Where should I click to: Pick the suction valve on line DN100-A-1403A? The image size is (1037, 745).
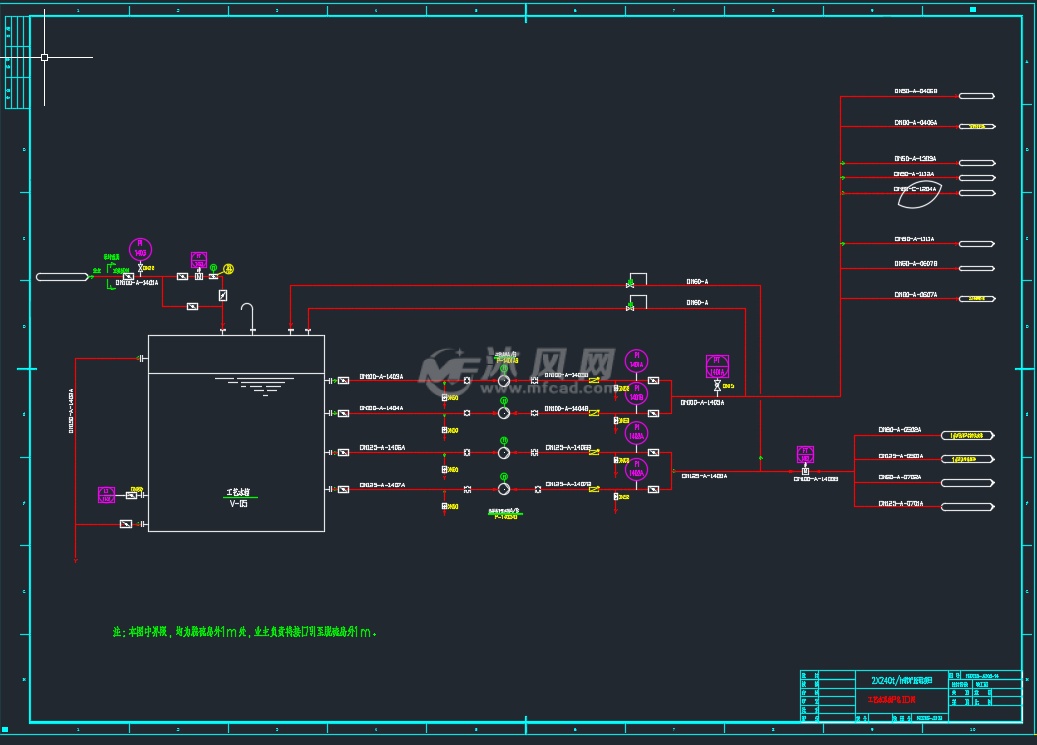tap(343, 380)
